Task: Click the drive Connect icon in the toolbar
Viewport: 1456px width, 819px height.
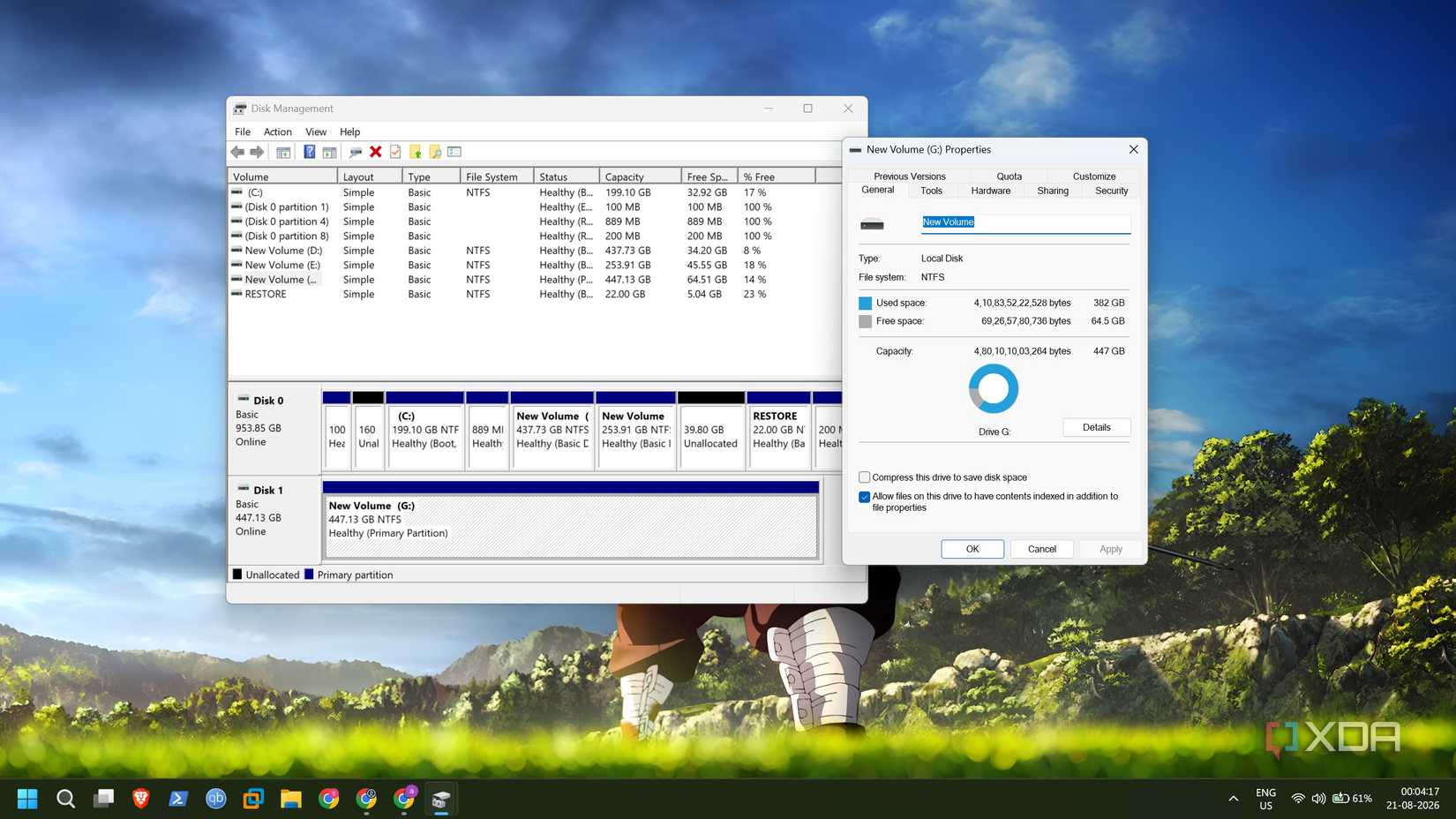Action: [355, 152]
